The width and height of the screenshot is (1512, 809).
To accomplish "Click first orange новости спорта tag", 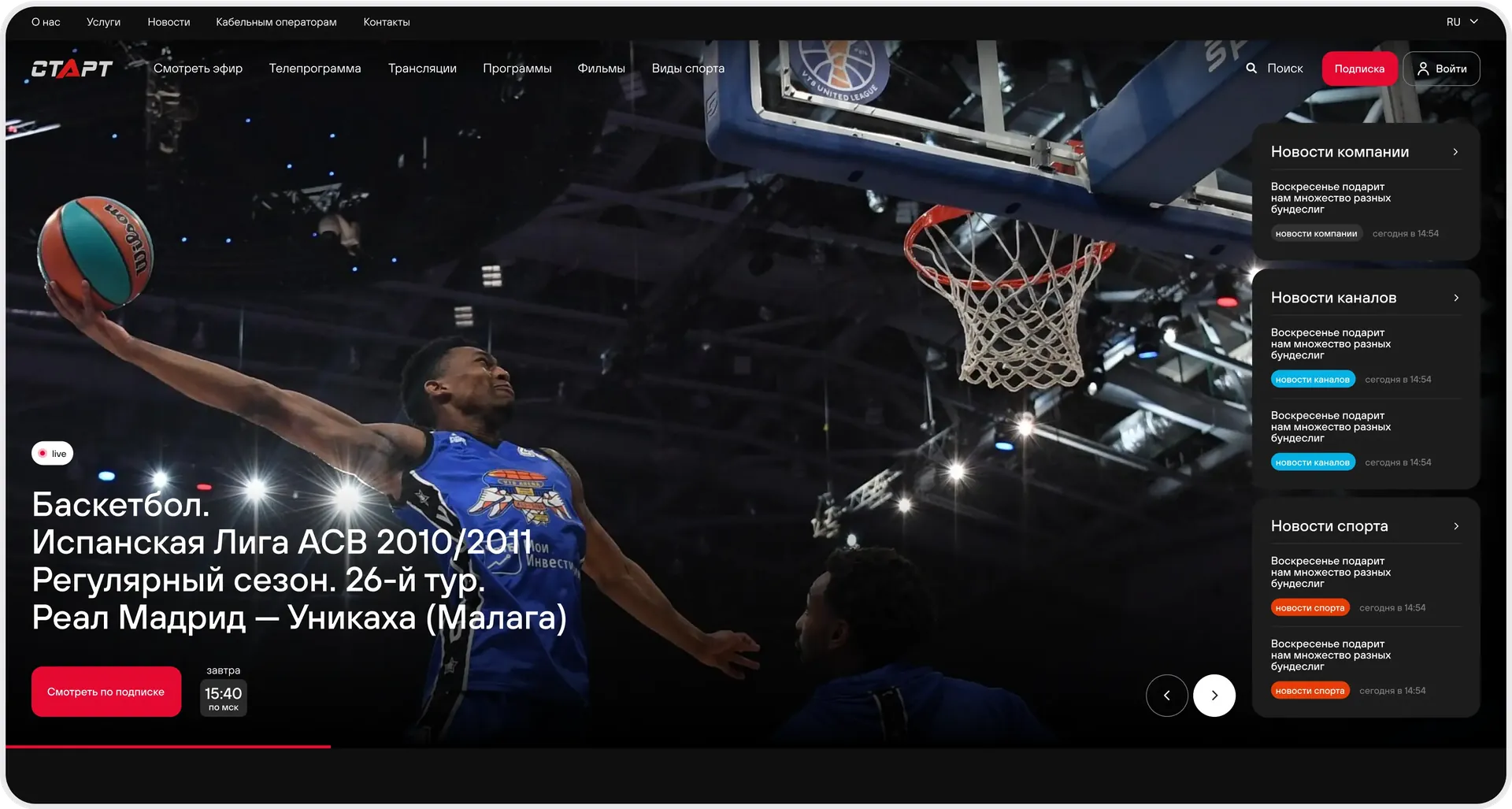I will coord(1310,608).
